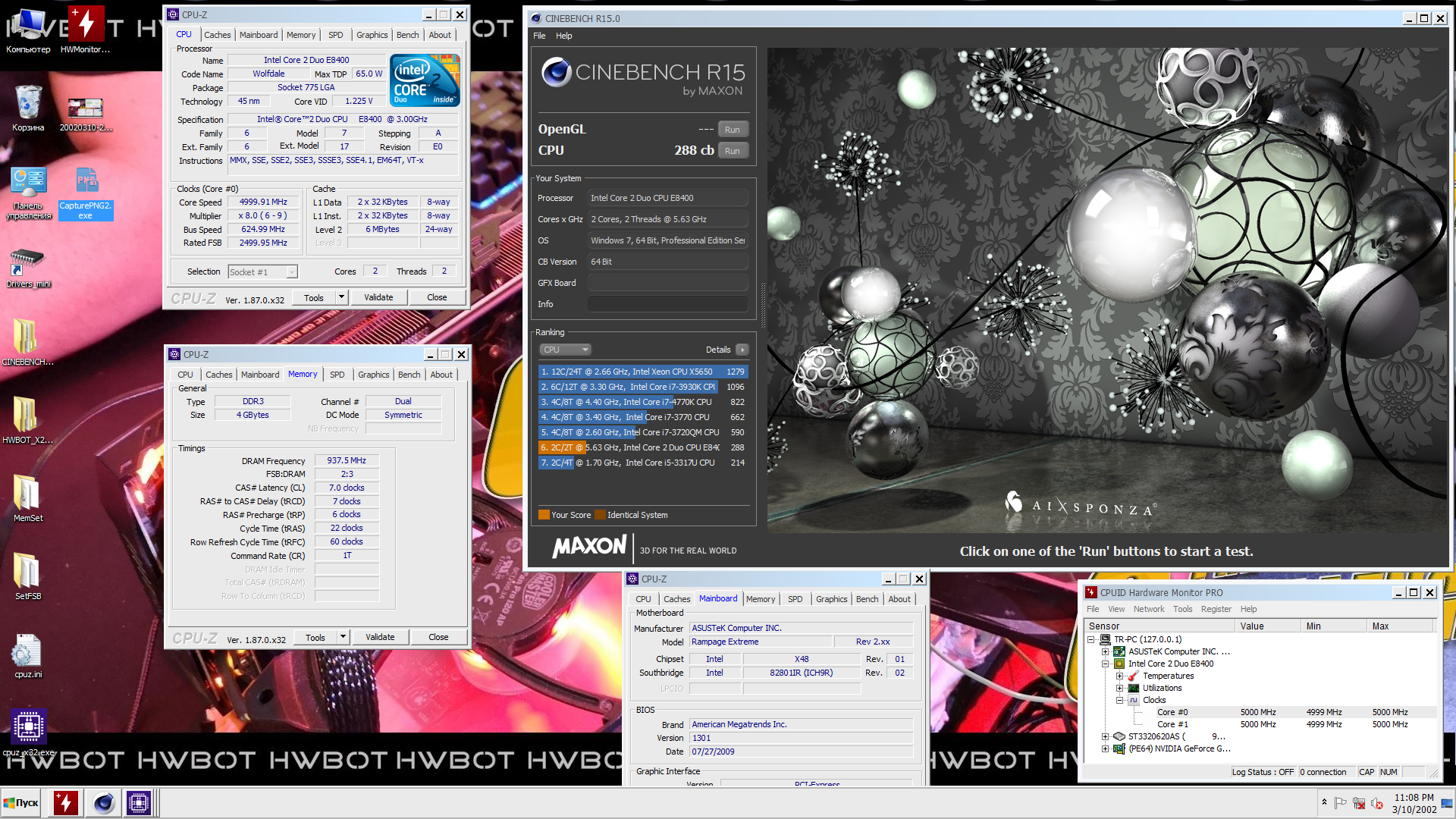Click the motherboard icon for ASUSTeK Computer
This screenshot has height=819, width=1456.
(x=1119, y=651)
